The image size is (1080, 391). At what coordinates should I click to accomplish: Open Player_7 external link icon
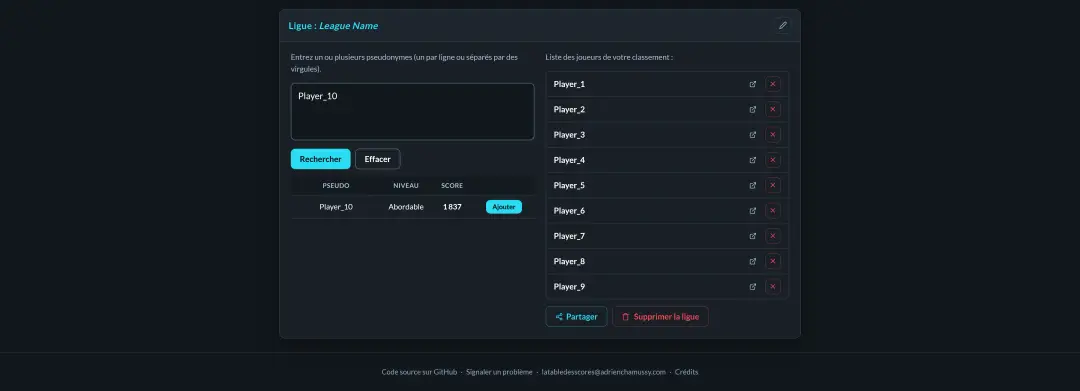[752, 236]
